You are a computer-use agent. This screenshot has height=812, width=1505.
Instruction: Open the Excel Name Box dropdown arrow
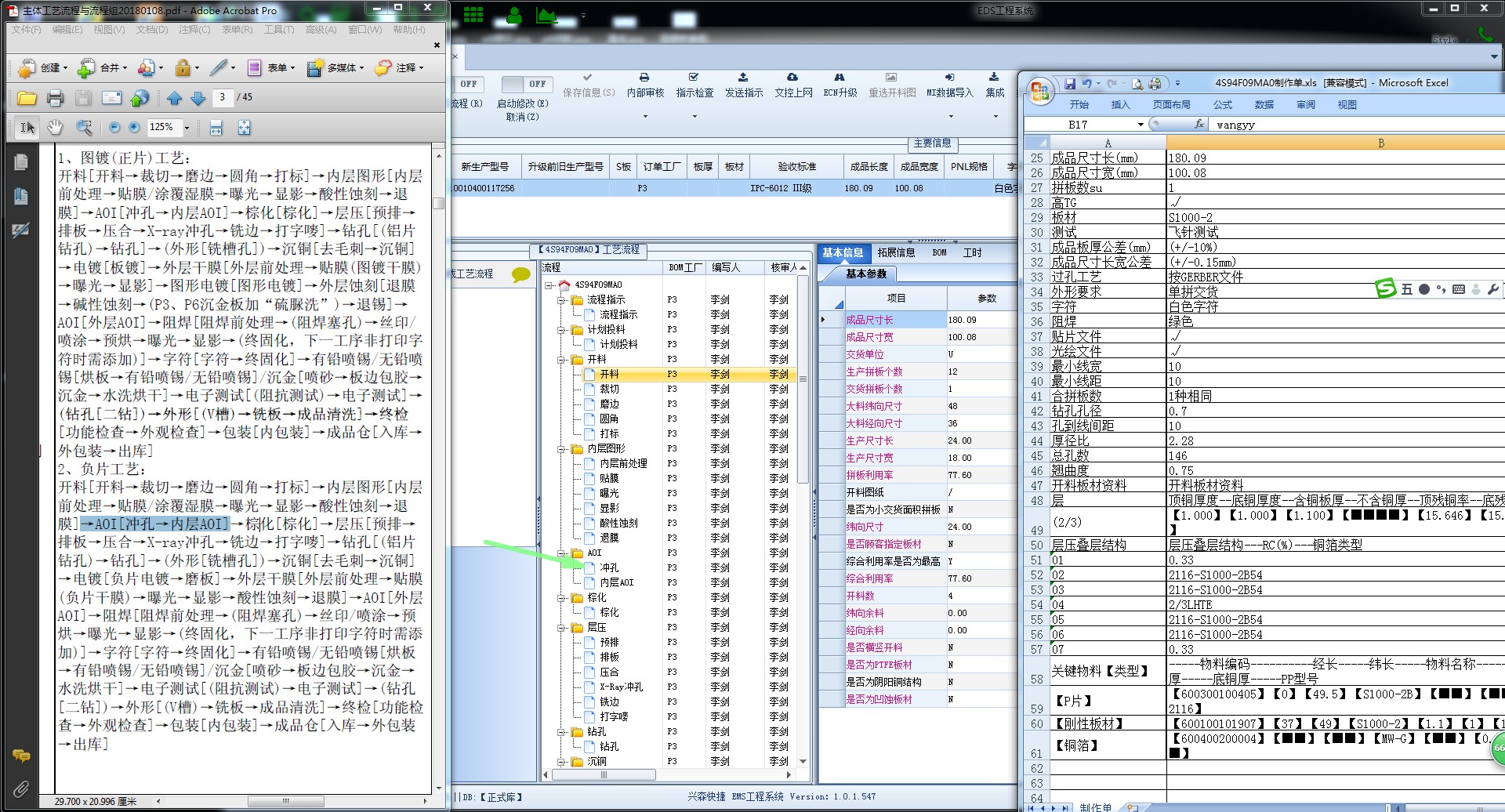(1141, 125)
